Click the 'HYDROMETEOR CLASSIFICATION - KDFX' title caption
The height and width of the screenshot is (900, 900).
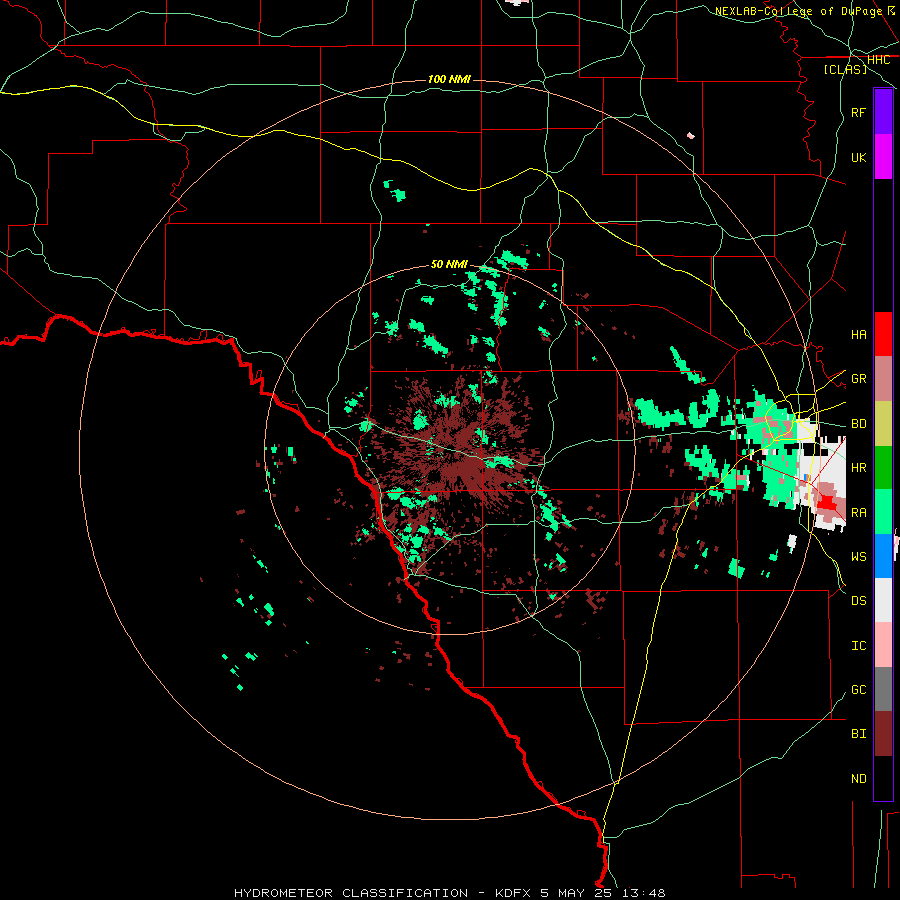click(x=385, y=893)
